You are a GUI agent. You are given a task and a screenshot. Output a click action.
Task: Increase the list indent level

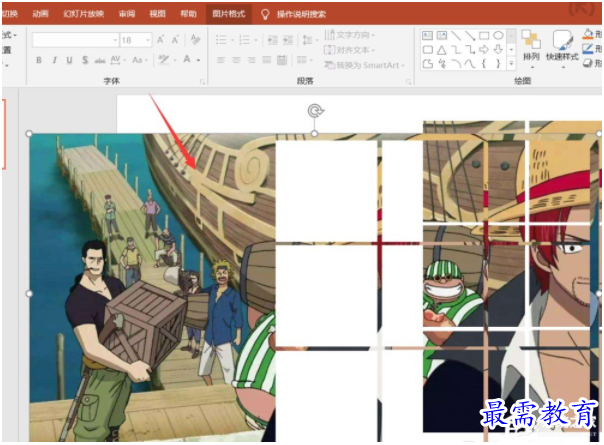click(x=287, y=40)
